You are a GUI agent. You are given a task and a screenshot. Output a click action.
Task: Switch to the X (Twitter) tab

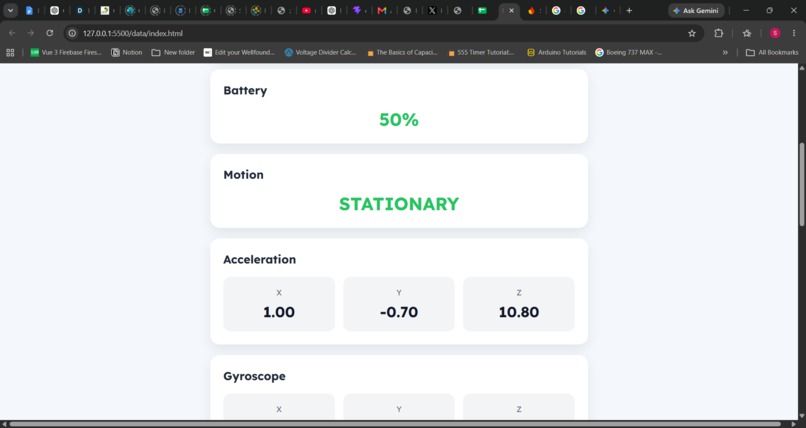point(432,10)
